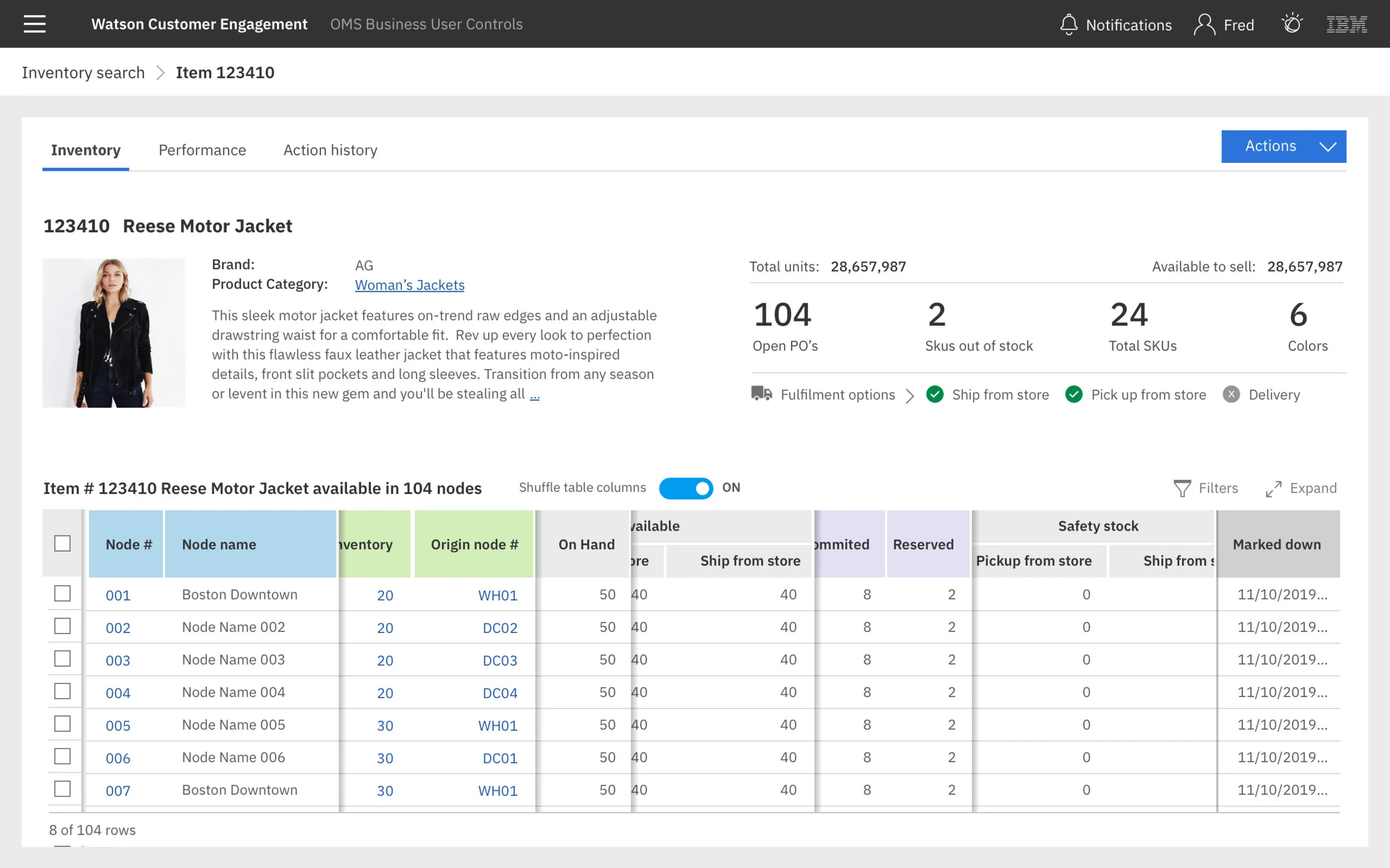Click the IBM logo
Image resolution: width=1390 pixels, height=868 pixels.
pos(1346,24)
